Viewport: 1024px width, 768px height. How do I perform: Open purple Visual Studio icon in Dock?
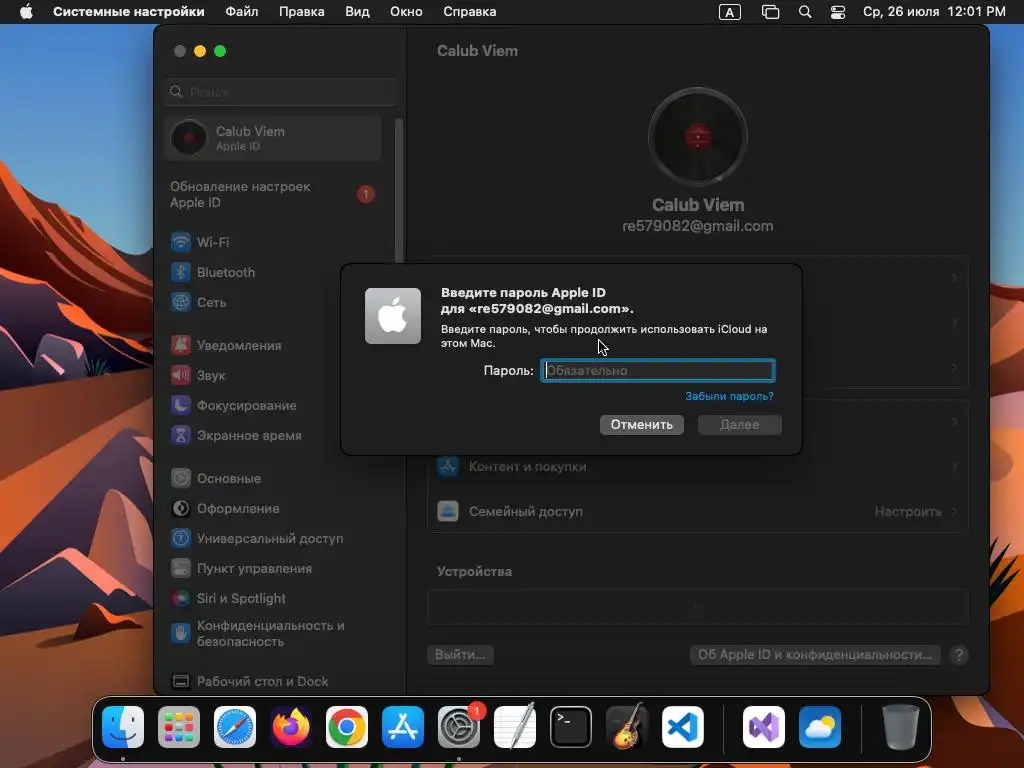tap(763, 727)
